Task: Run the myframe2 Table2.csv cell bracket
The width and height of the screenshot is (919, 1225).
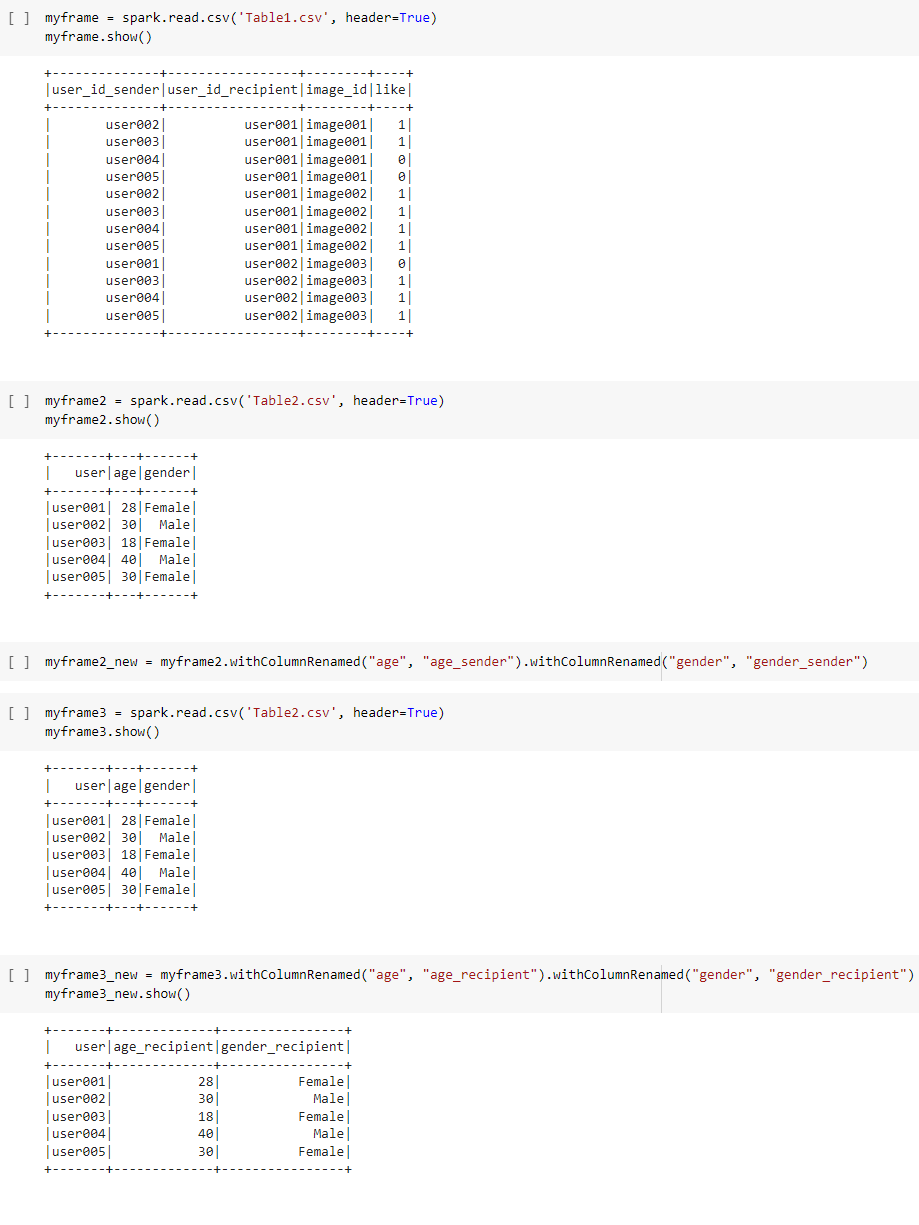Action: click(x=16, y=401)
